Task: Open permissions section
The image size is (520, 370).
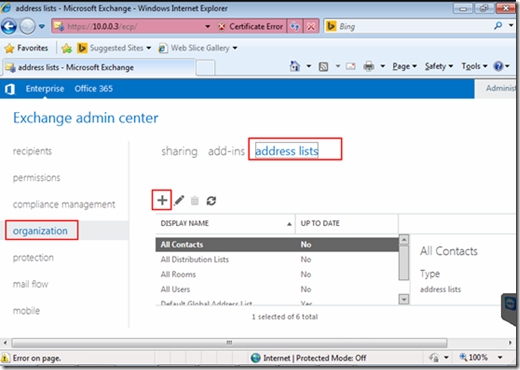Action: tap(37, 178)
